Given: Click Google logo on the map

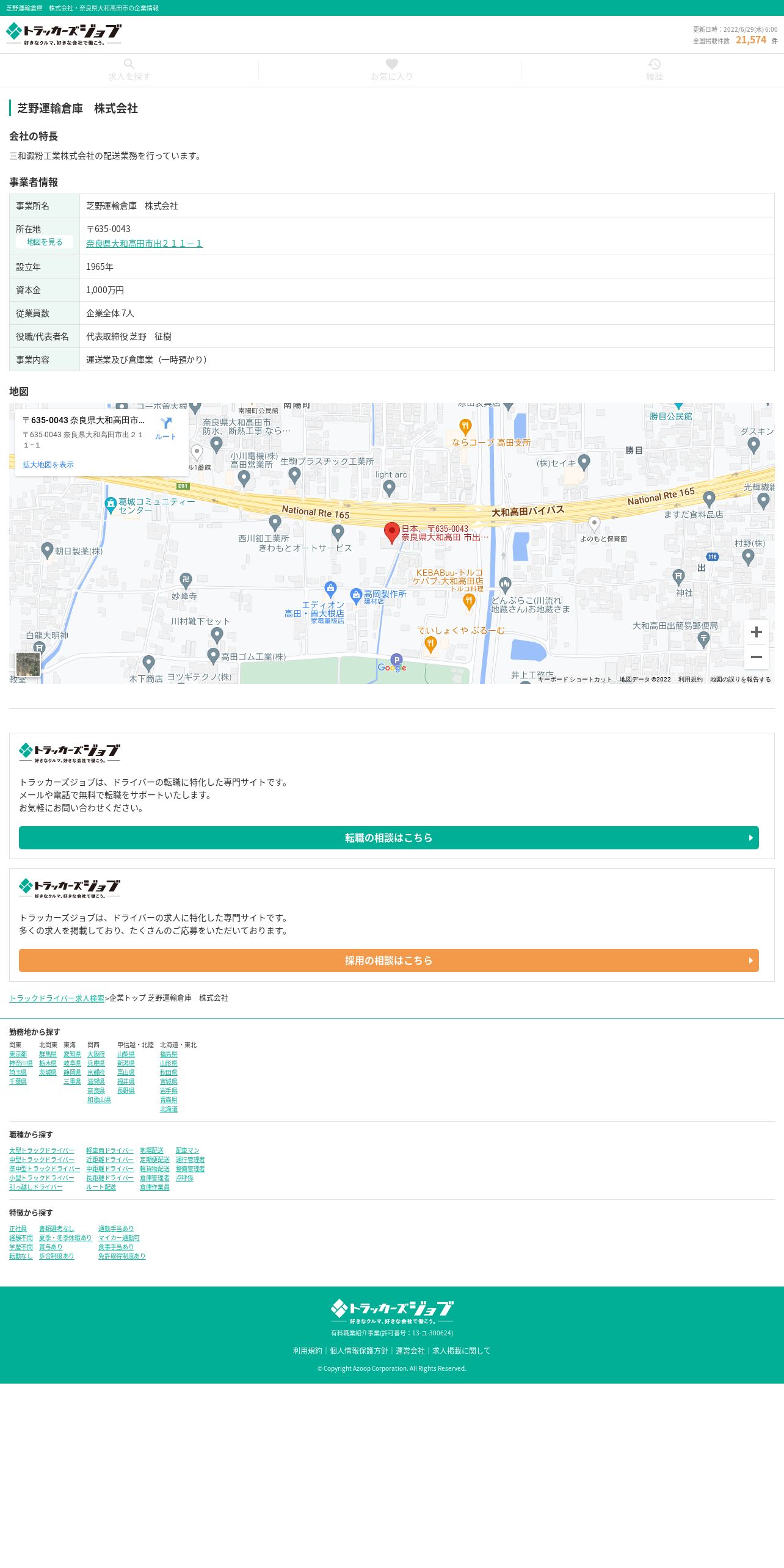Looking at the screenshot, I should [x=392, y=667].
